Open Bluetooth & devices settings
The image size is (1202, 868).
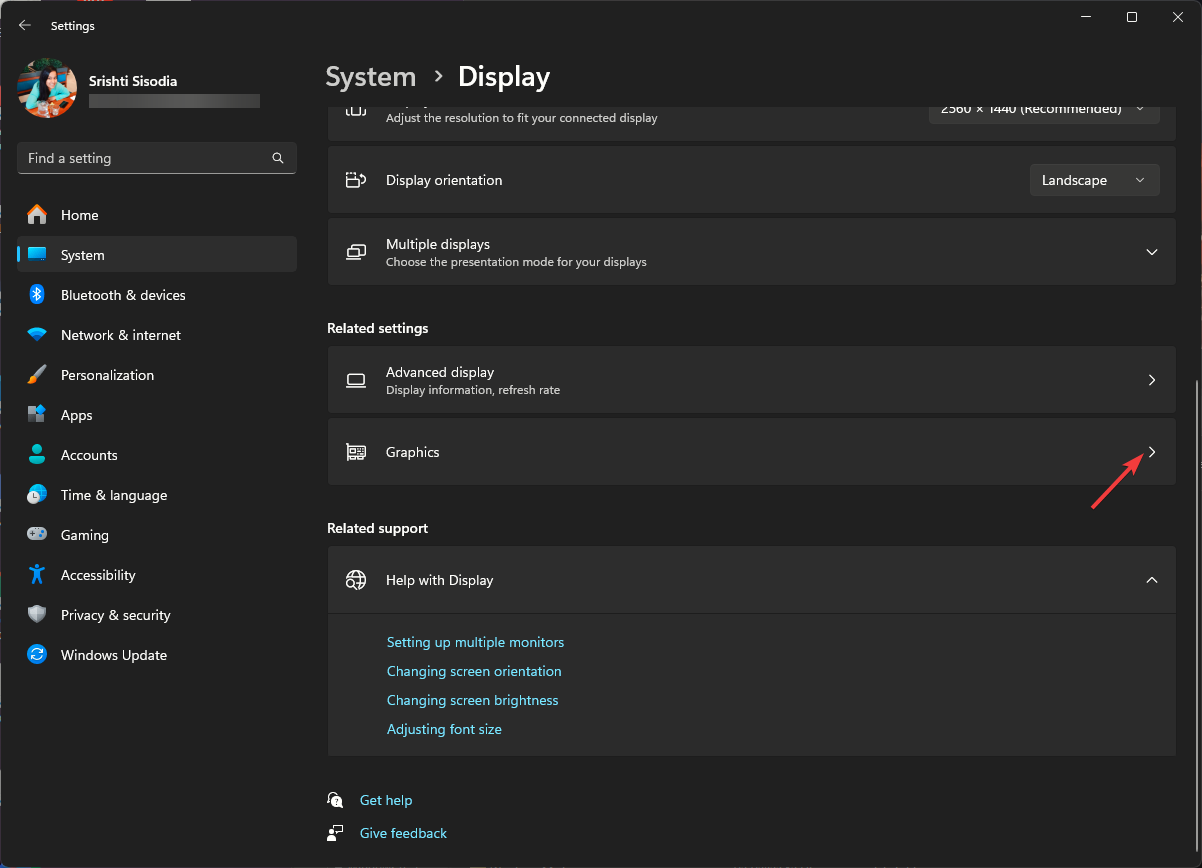[157, 295]
